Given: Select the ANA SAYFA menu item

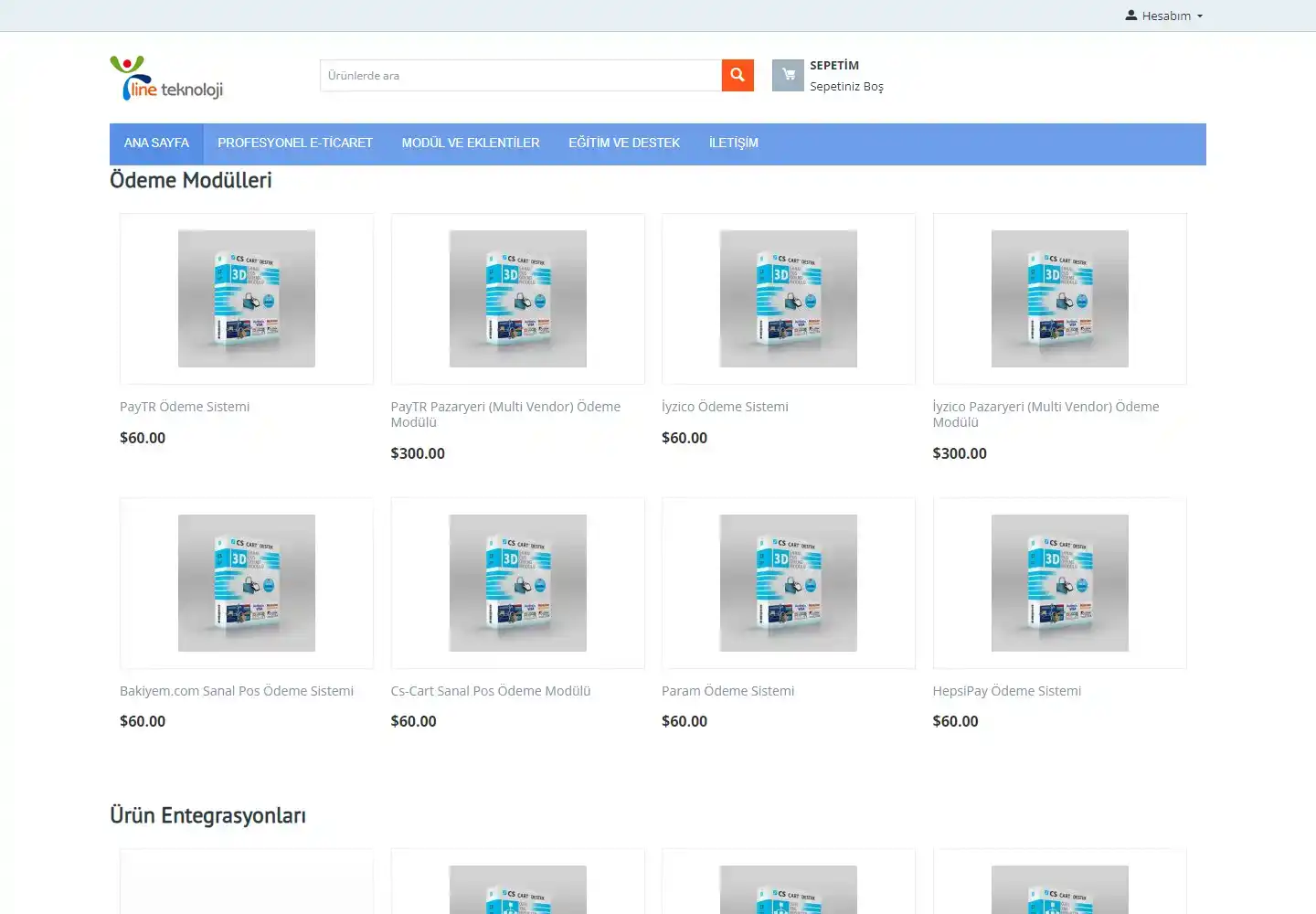Looking at the screenshot, I should coord(156,143).
